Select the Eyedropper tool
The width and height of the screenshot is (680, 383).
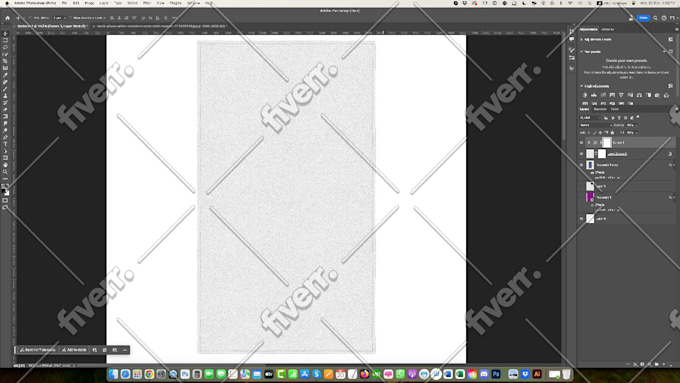click(5, 75)
